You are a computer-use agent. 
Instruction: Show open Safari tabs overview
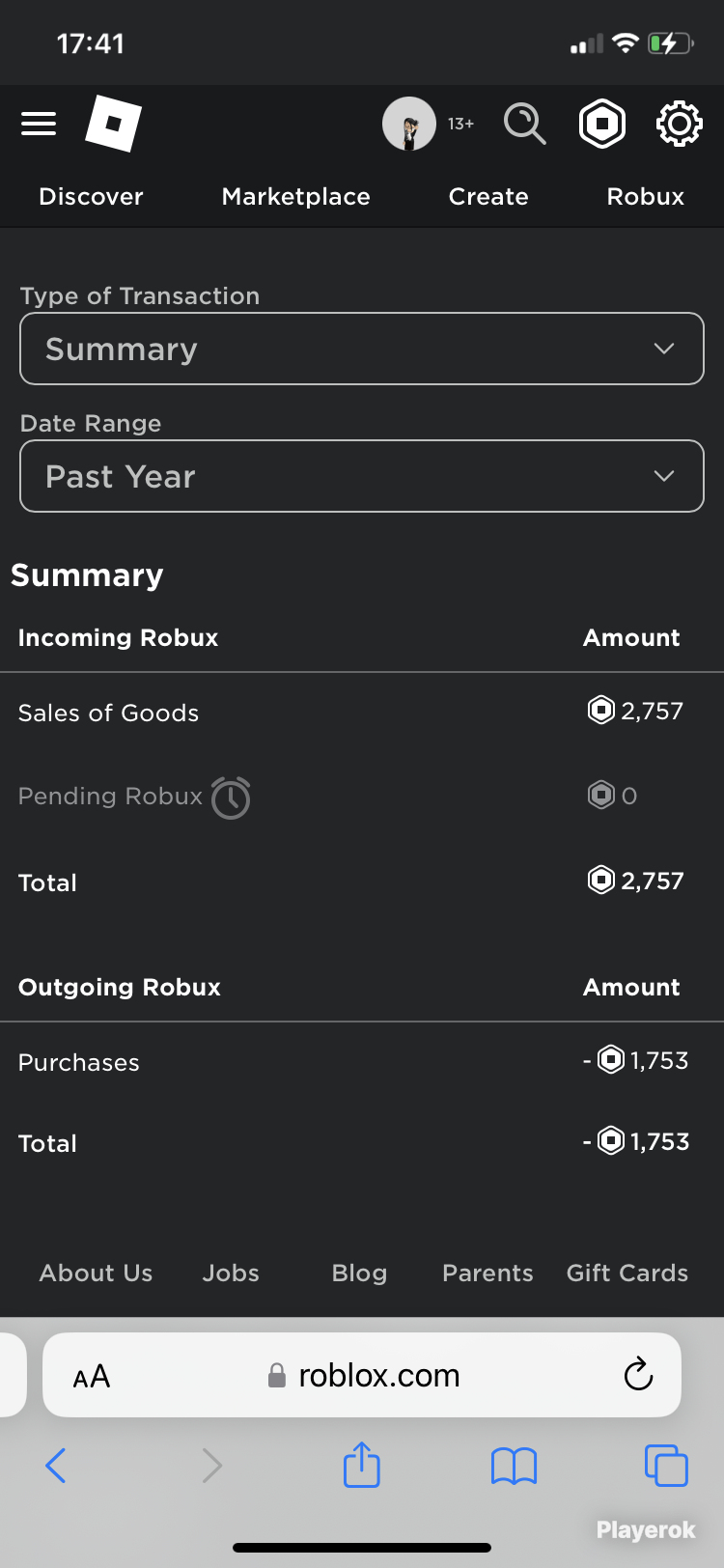pyautogui.click(x=666, y=1466)
